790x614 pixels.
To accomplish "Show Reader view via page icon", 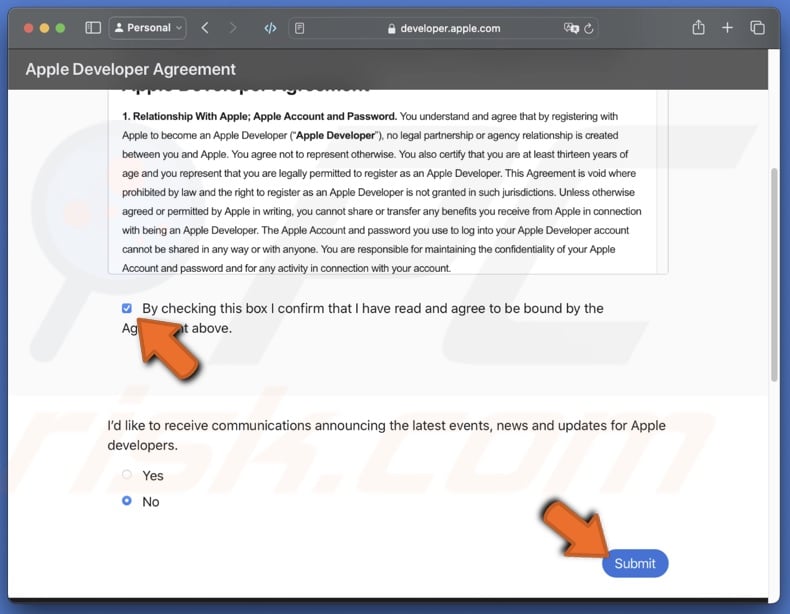I will point(299,28).
